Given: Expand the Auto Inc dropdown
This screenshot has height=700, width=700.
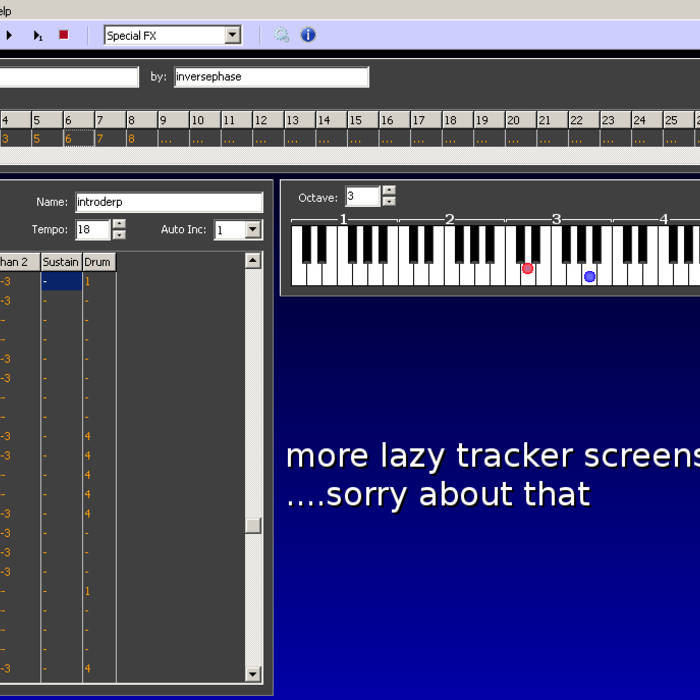Looking at the screenshot, I should (x=253, y=230).
